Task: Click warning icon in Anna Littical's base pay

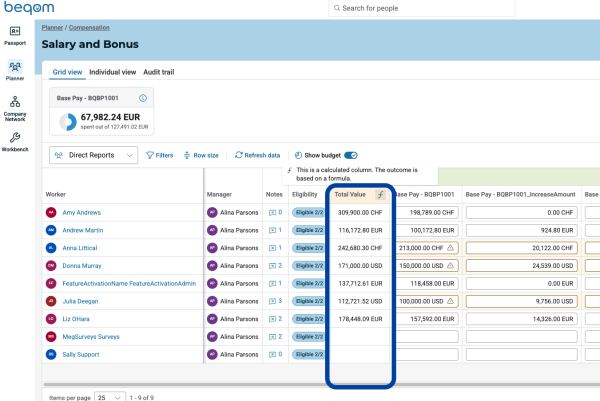Action: [x=450, y=247]
